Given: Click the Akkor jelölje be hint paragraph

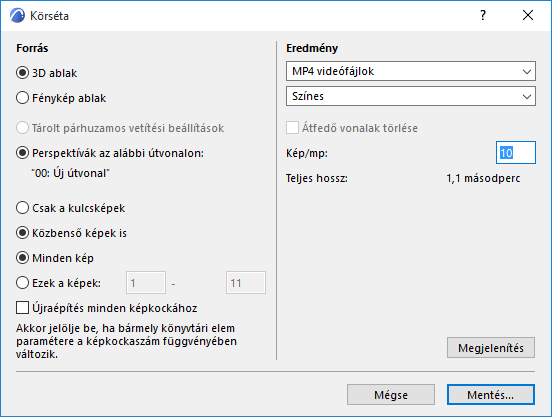Looking at the screenshot, I should pos(126,341).
